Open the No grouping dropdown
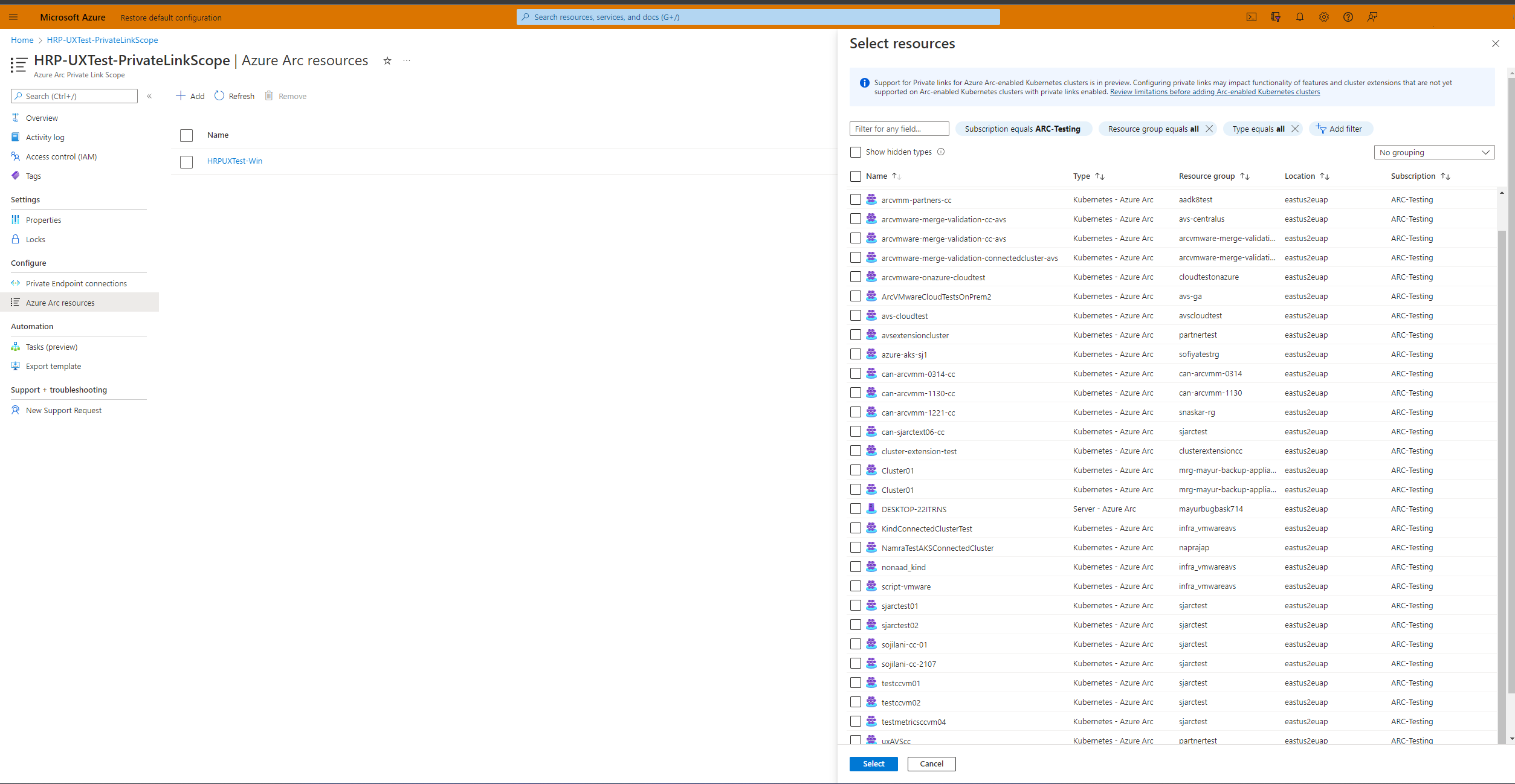This screenshot has height=784, width=1515. (1433, 152)
